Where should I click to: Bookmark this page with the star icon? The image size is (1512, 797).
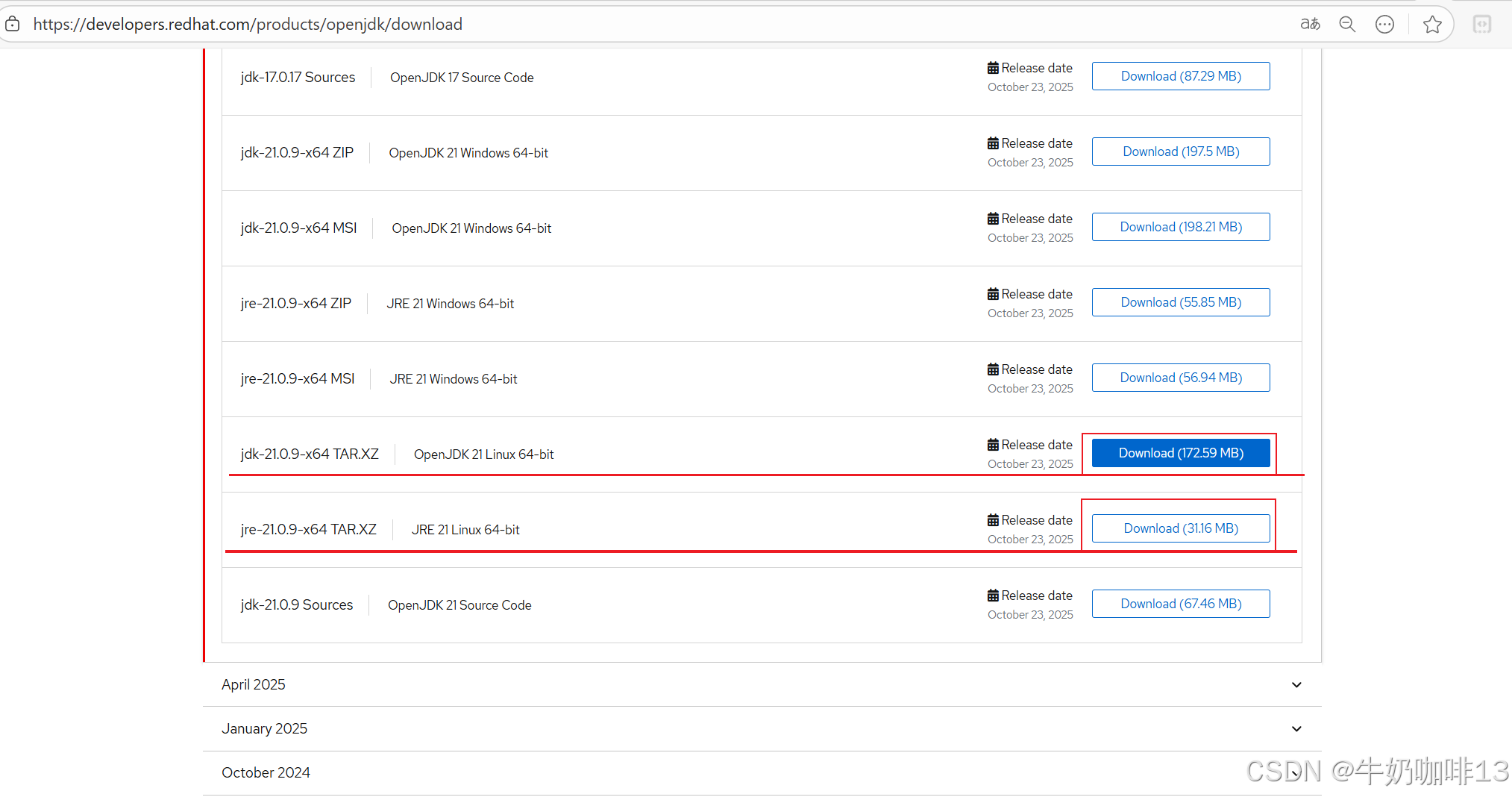(x=1432, y=25)
